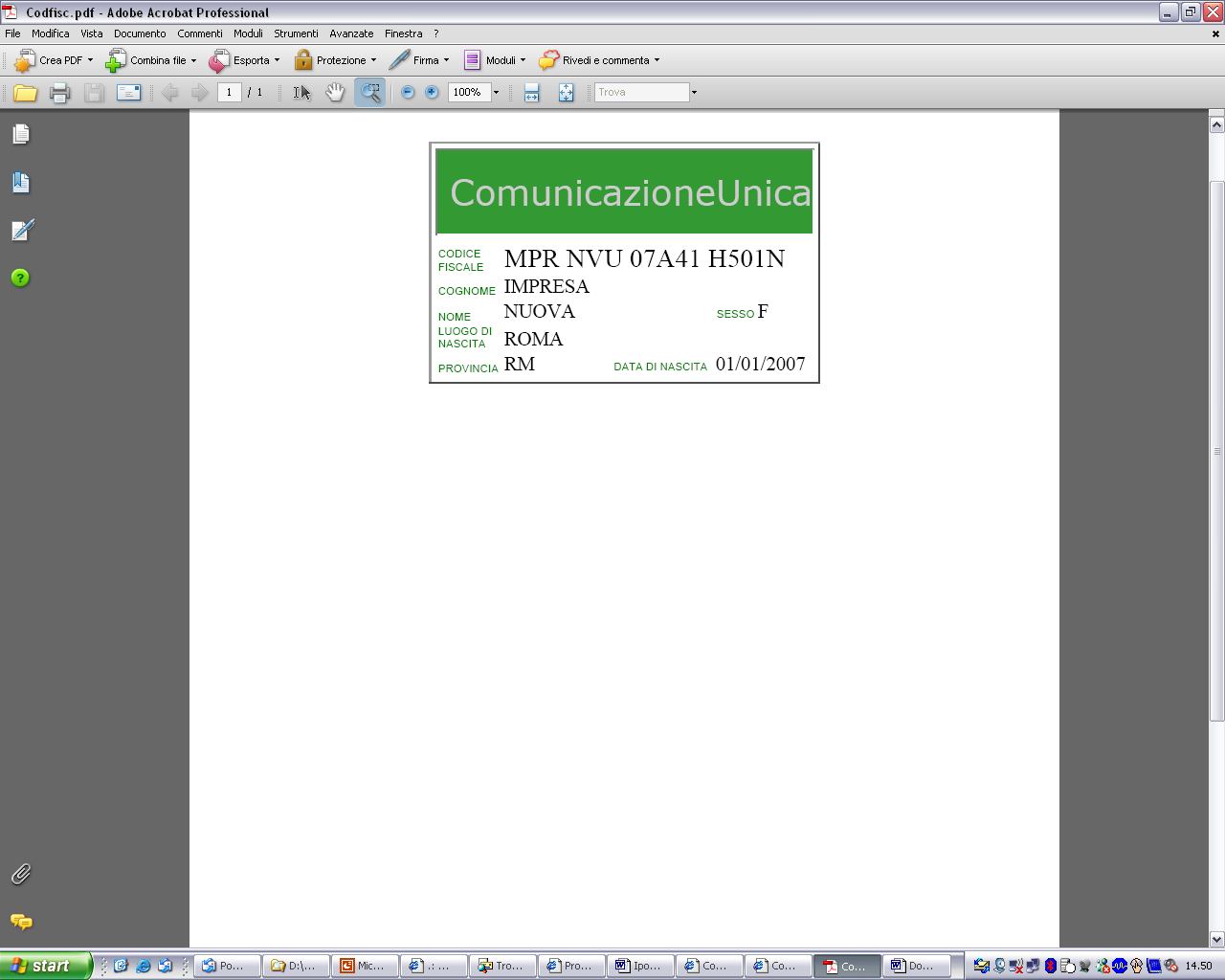Image resolution: width=1225 pixels, height=980 pixels.
Task: Choose the Select text cursor tool
Action: click(301, 93)
